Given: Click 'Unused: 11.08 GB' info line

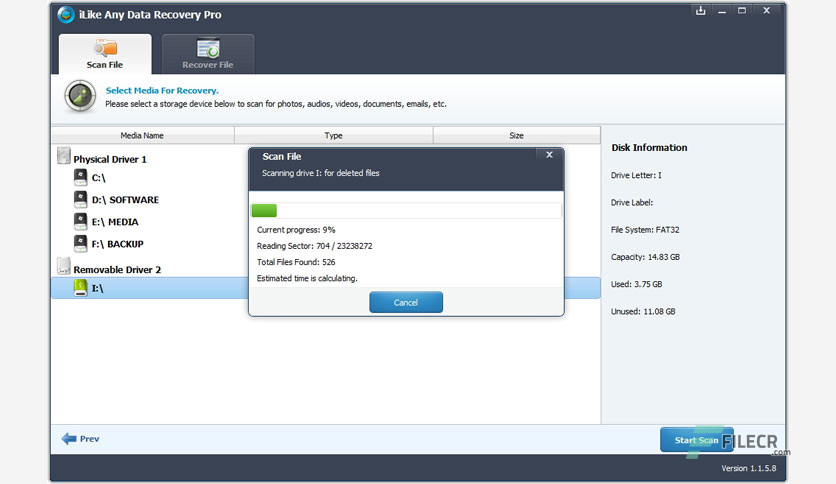Looking at the screenshot, I should coord(643,311).
